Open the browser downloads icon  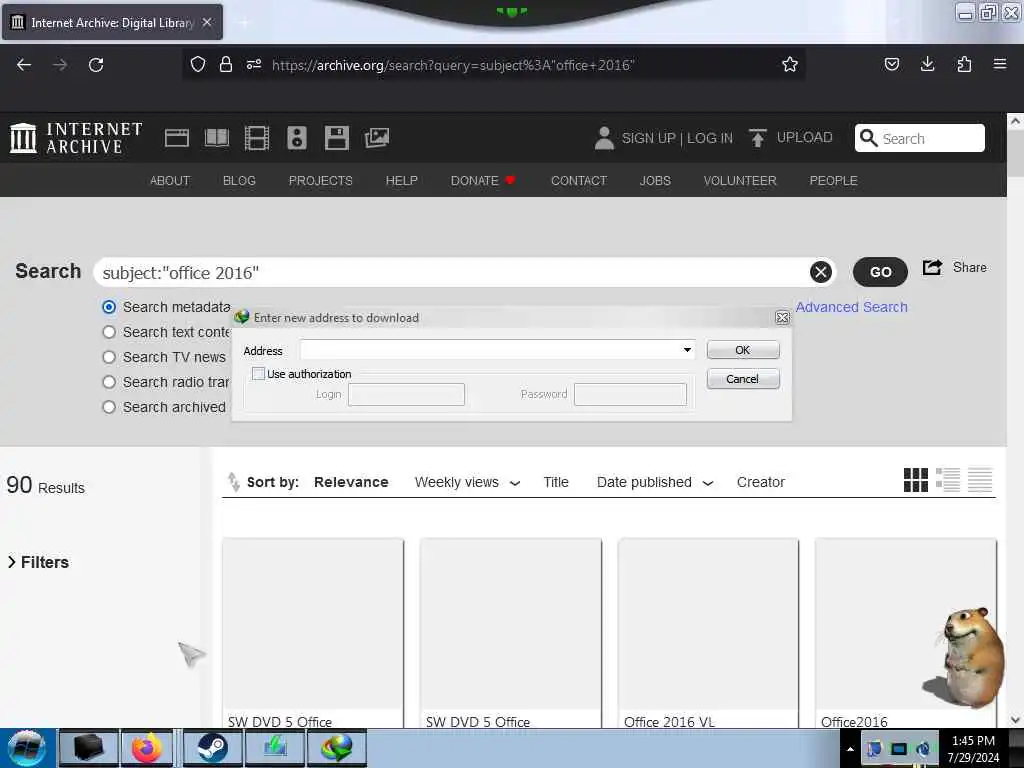click(x=927, y=64)
